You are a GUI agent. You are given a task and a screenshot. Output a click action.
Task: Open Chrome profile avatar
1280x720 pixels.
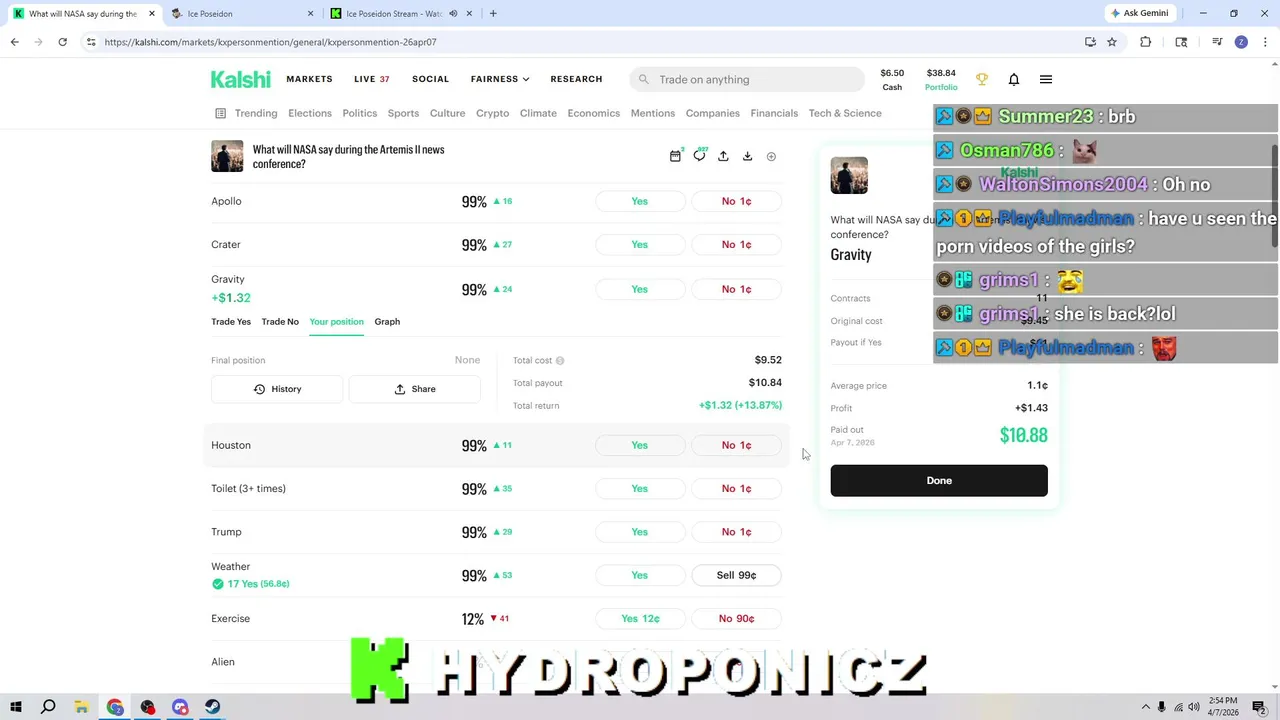[1241, 42]
